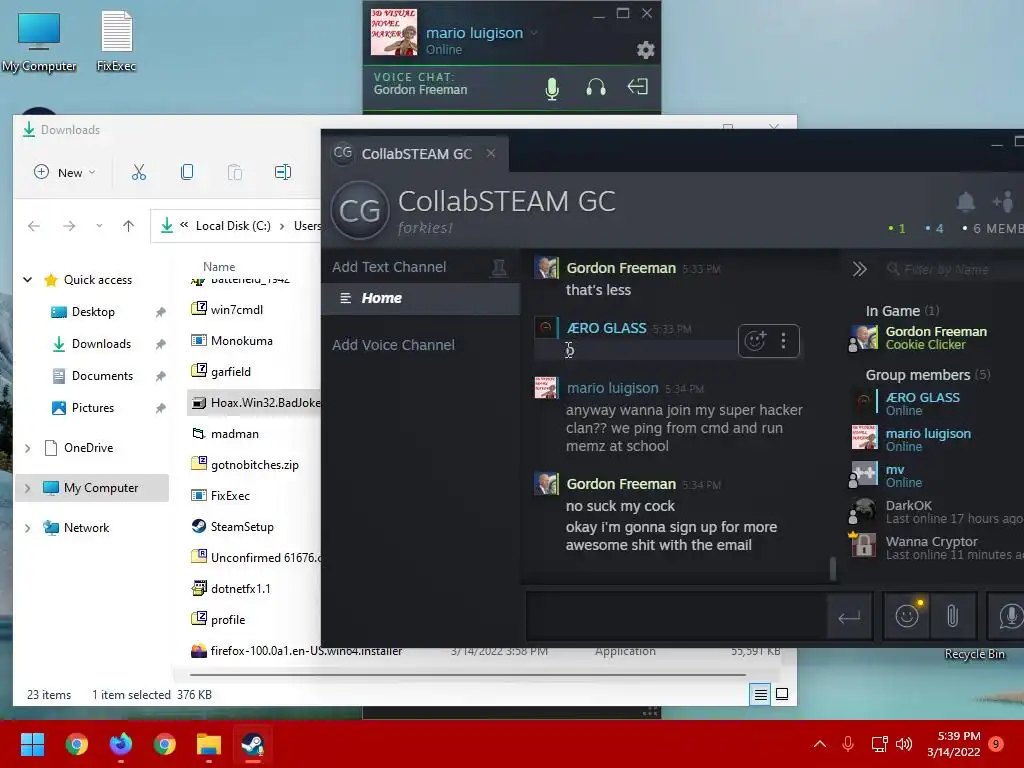Select the CollabSTEAM GC chat tab
This screenshot has width=1024, height=768.
[x=415, y=153]
